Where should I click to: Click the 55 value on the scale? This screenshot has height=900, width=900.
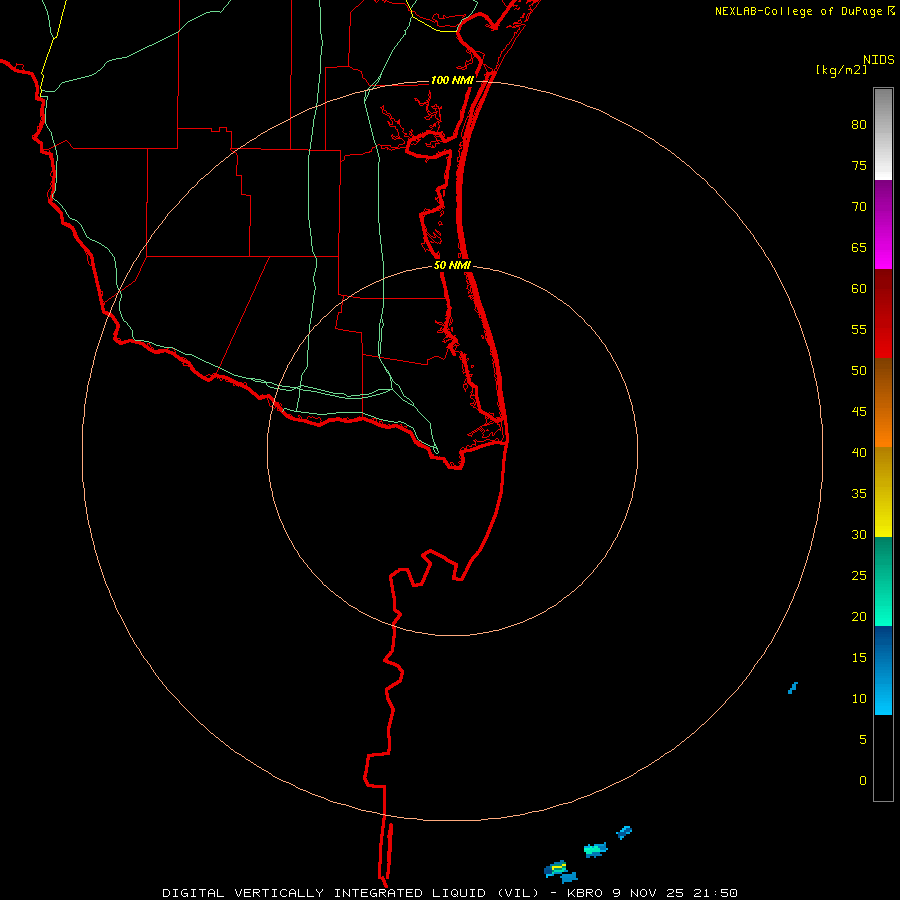tap(859, 329)
